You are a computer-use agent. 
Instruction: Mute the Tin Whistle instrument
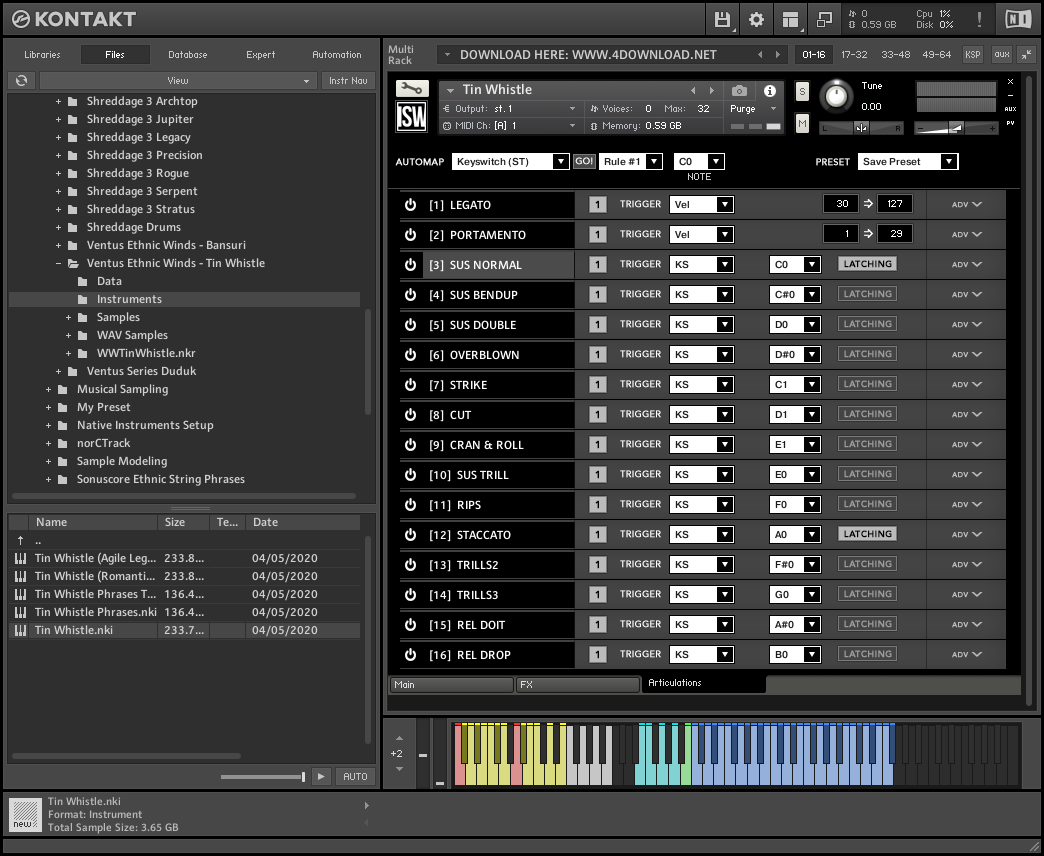(802, 123)
